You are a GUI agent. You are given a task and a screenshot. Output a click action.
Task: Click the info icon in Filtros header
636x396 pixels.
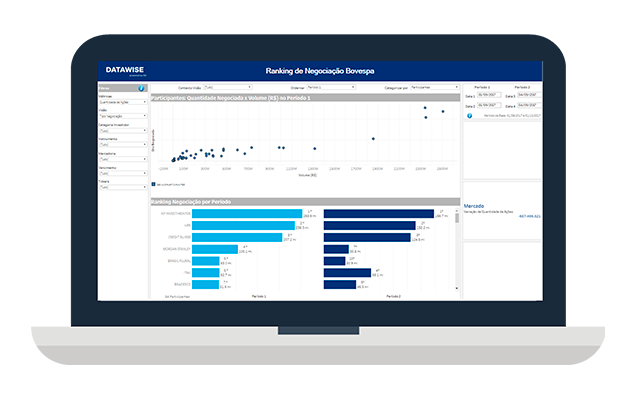coord(141,88)
